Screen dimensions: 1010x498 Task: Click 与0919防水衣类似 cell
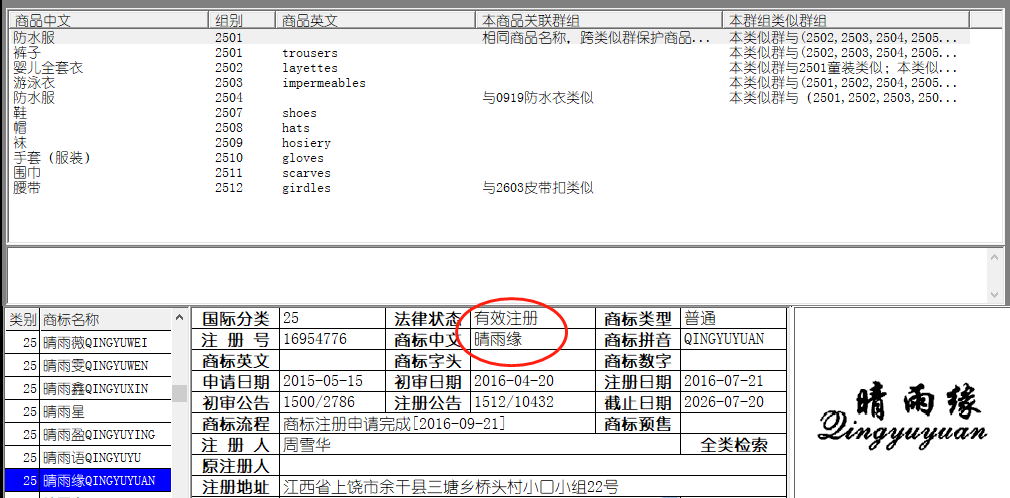(538, 98)
